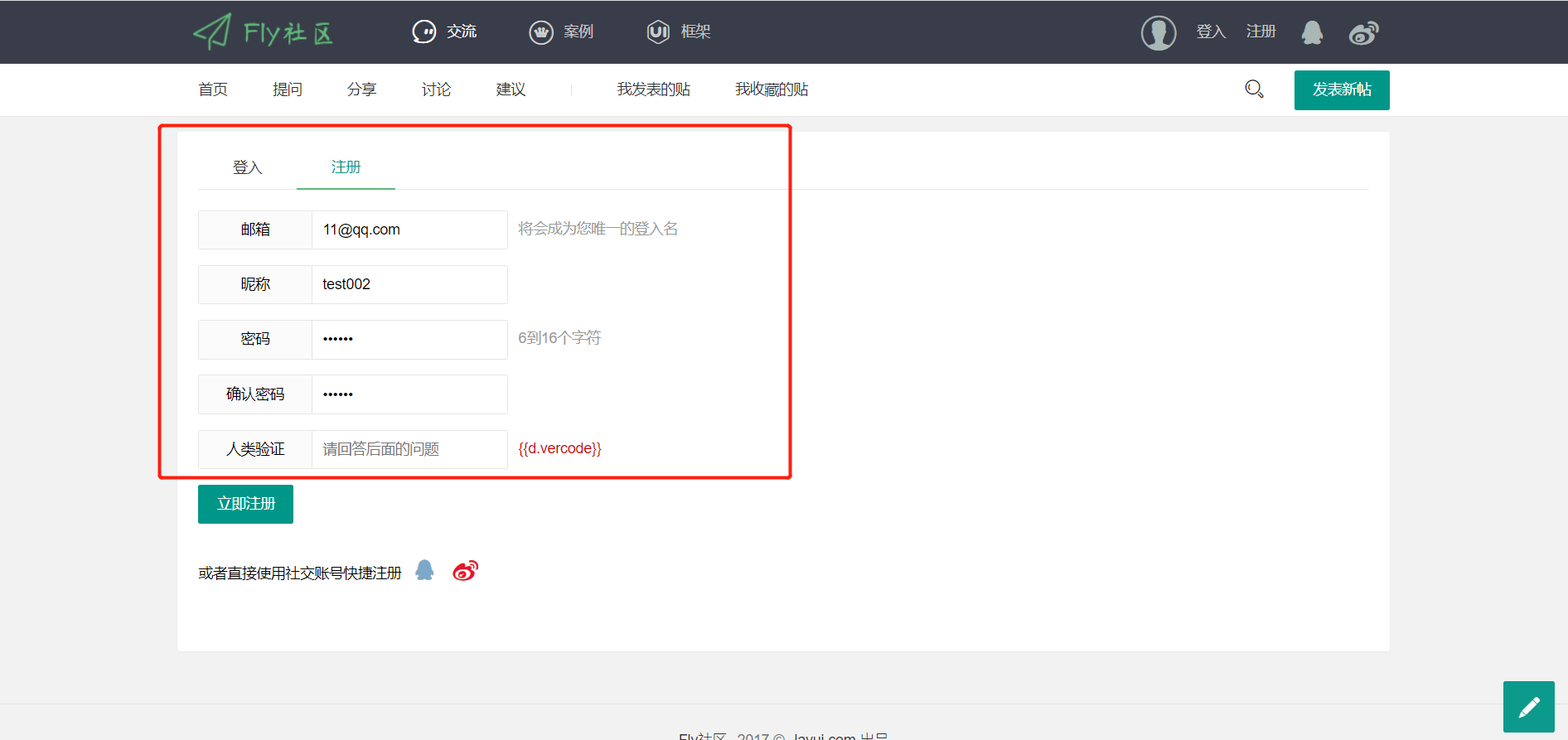Screen dimensions: 1568x740
Task: Click the red {{d.vercode}} text
Action: [560, 448]
